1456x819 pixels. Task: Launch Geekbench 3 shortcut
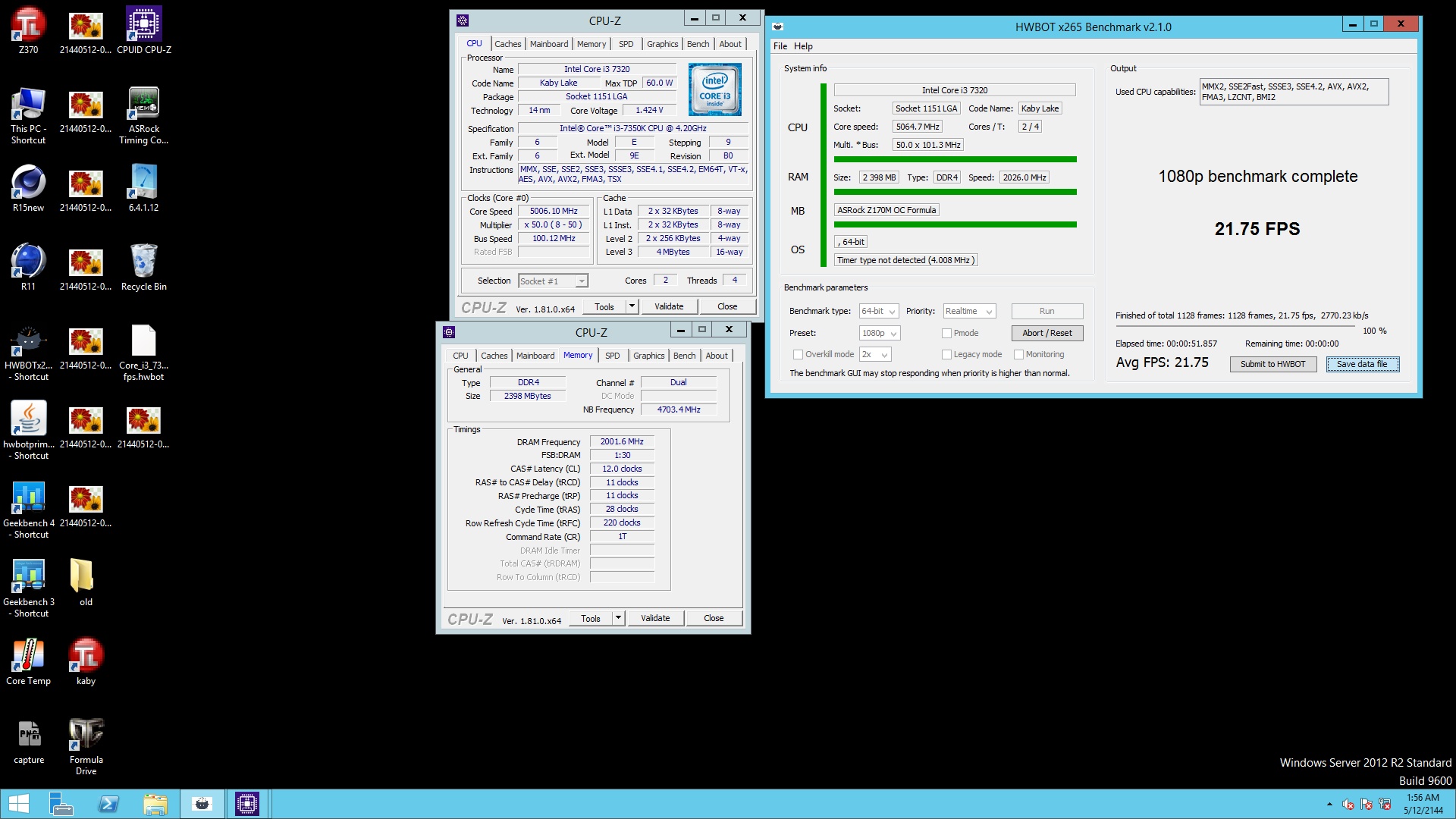(x=28, y=588)
